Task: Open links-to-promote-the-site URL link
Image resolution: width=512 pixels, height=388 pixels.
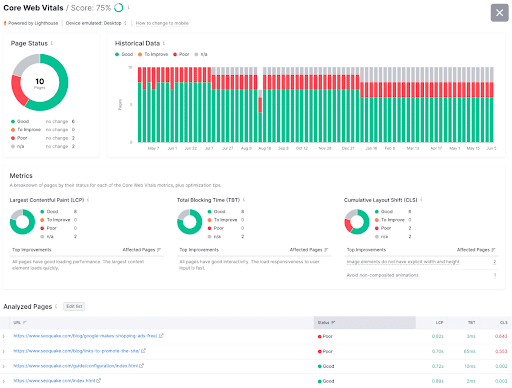Action: click(x=76, y=351)
